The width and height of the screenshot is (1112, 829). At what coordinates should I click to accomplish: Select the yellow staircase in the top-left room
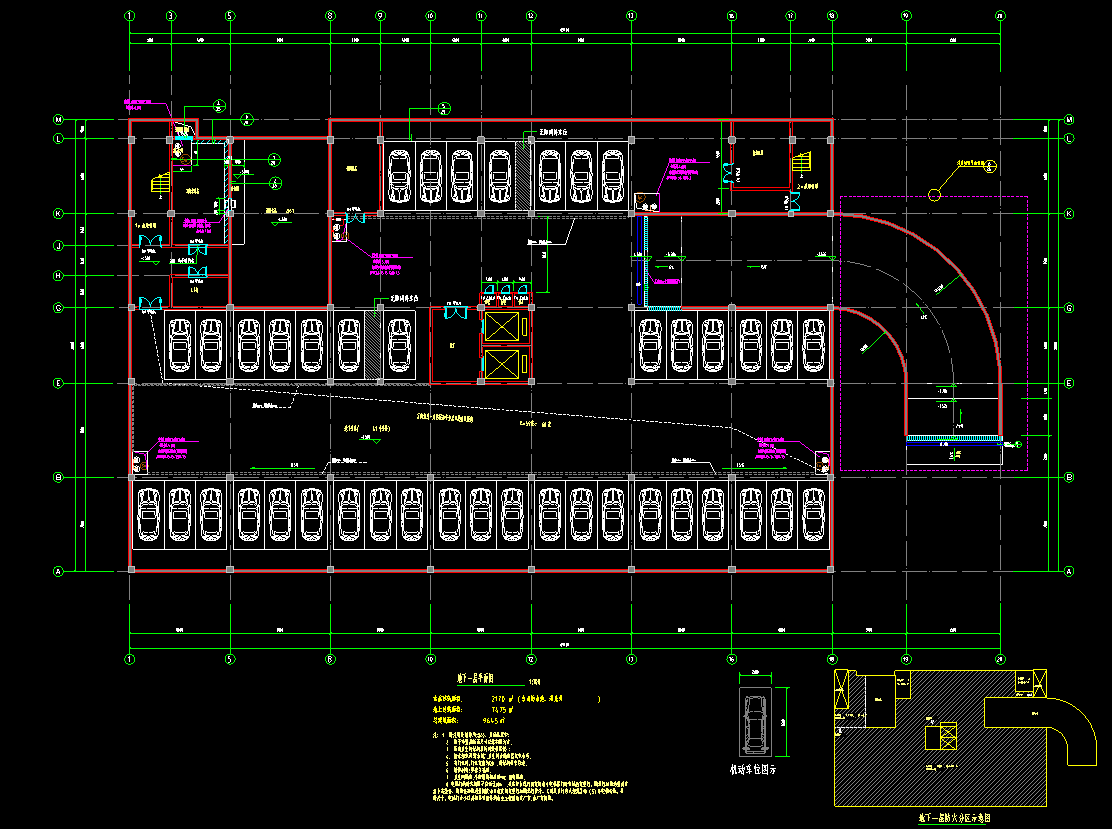(160, 184)
